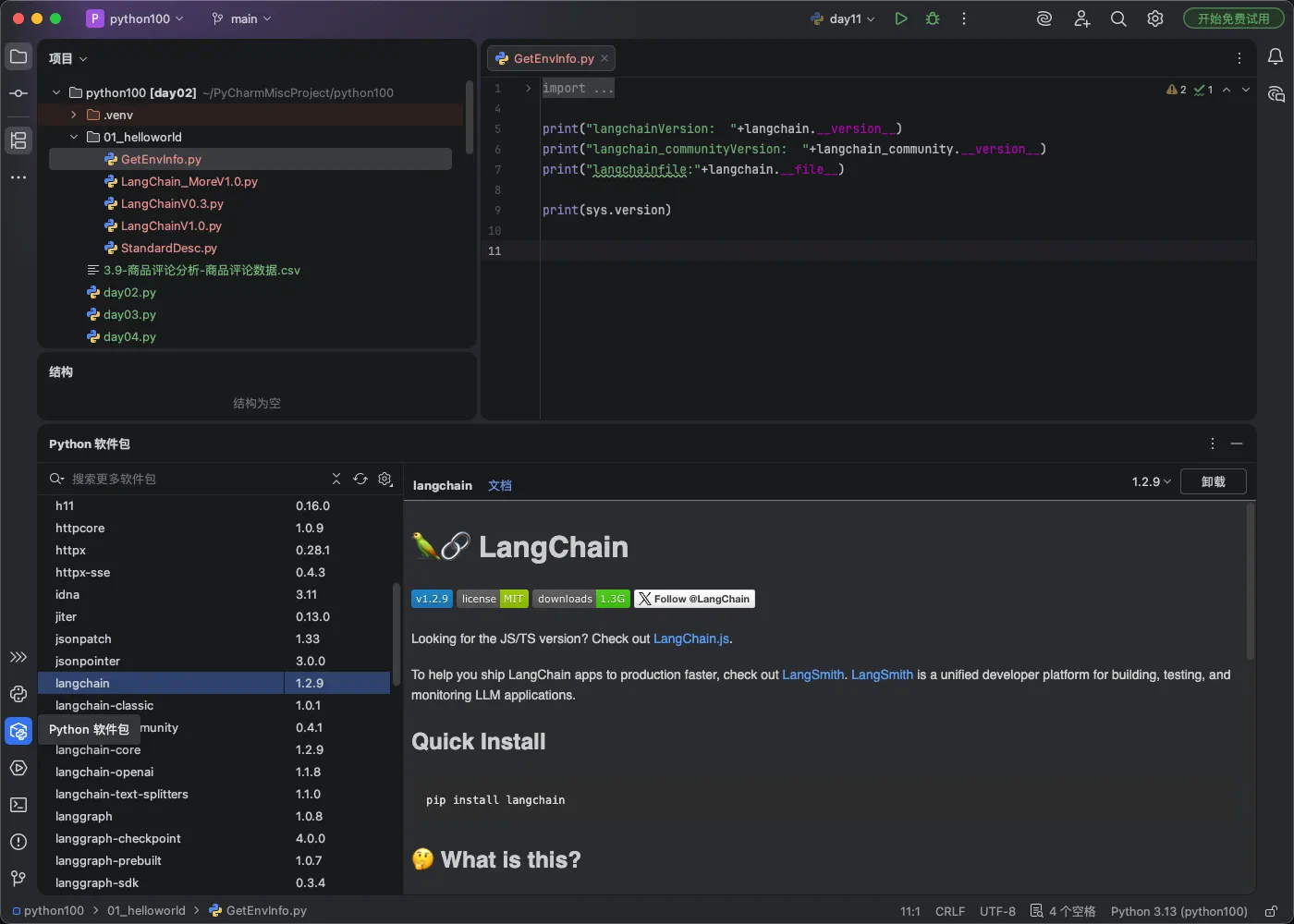Expand the collapsed import block
The height and width of the screenshot is (924, 1294).
pos(528,88)
